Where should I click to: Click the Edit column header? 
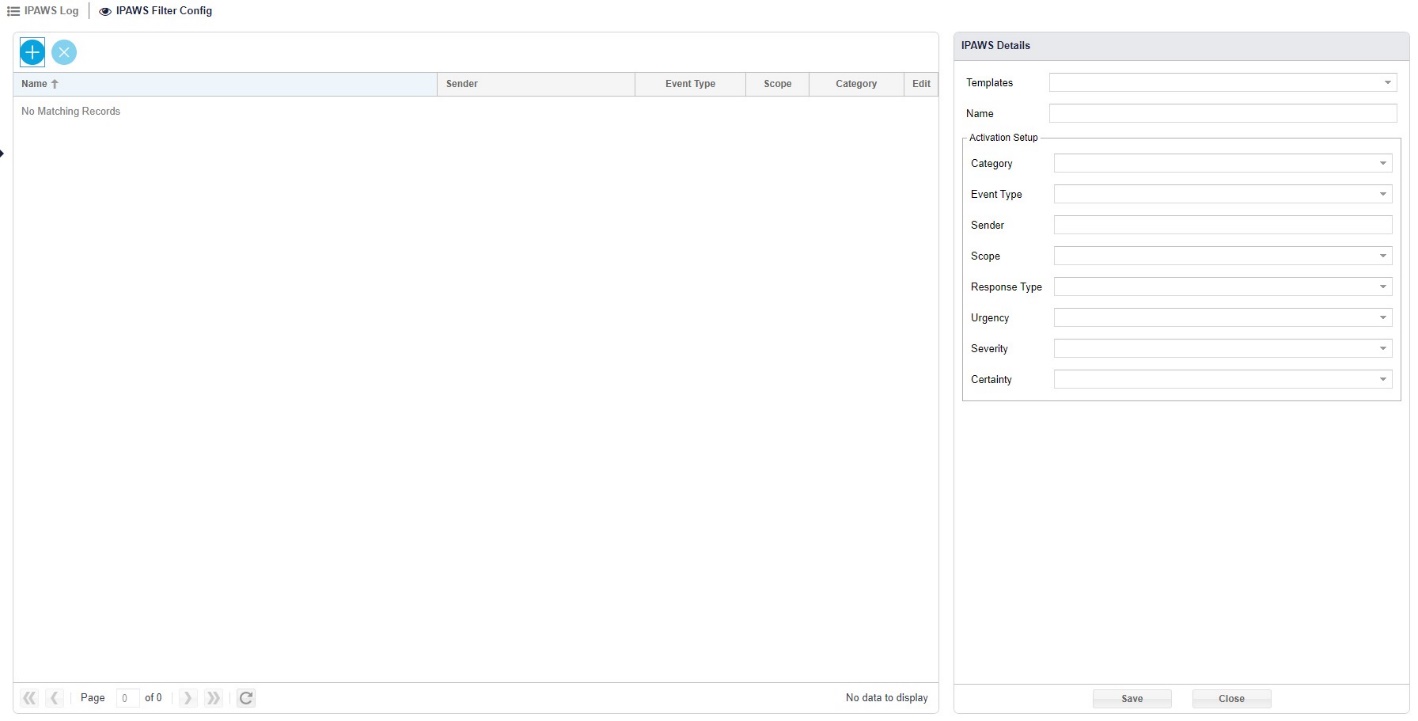(921, 84)
